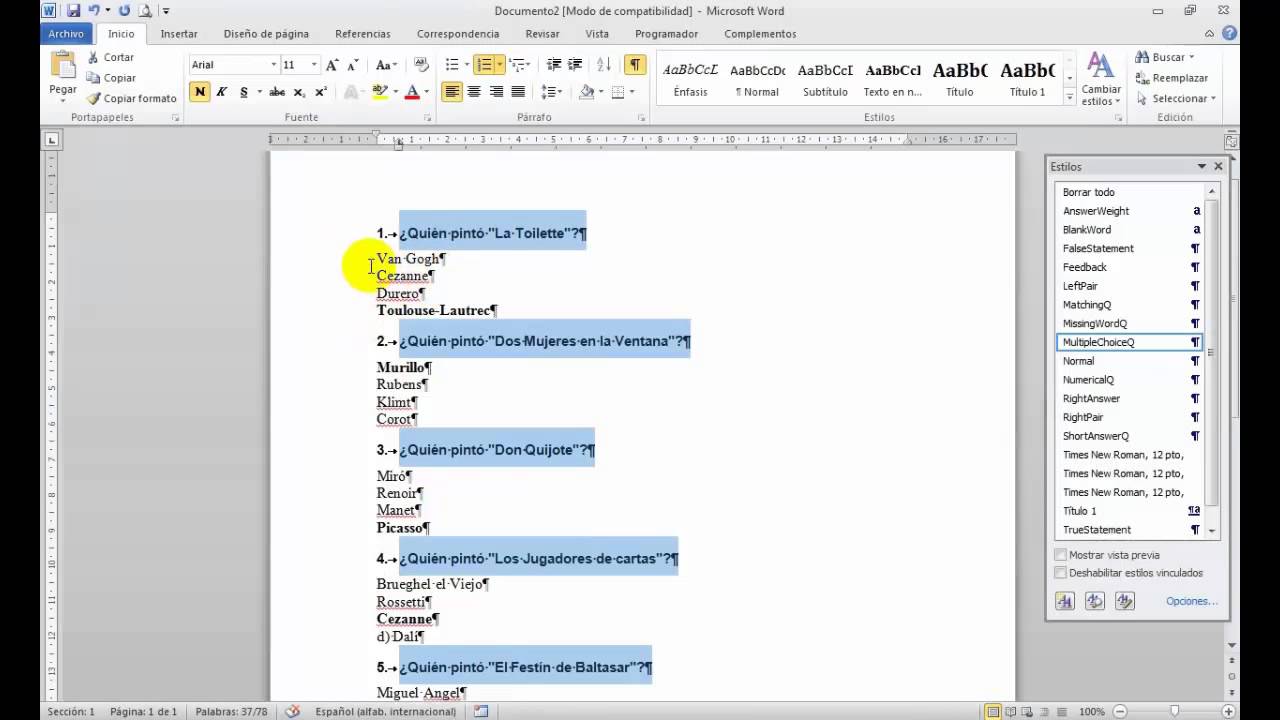Image resolution: width=1280 pixels, height=720 pixels.
Task: Click the text highlight color button
Action: 379,92
